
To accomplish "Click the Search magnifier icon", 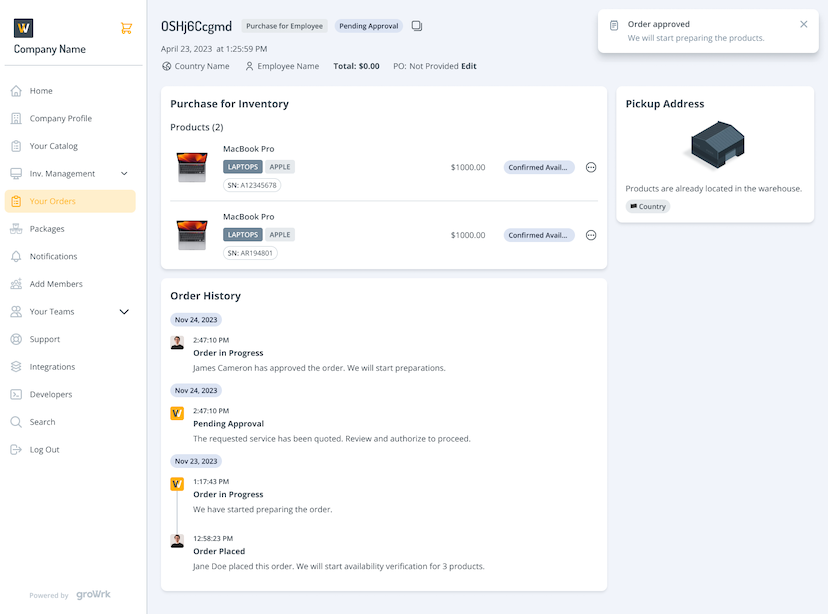I will (16, 422).
